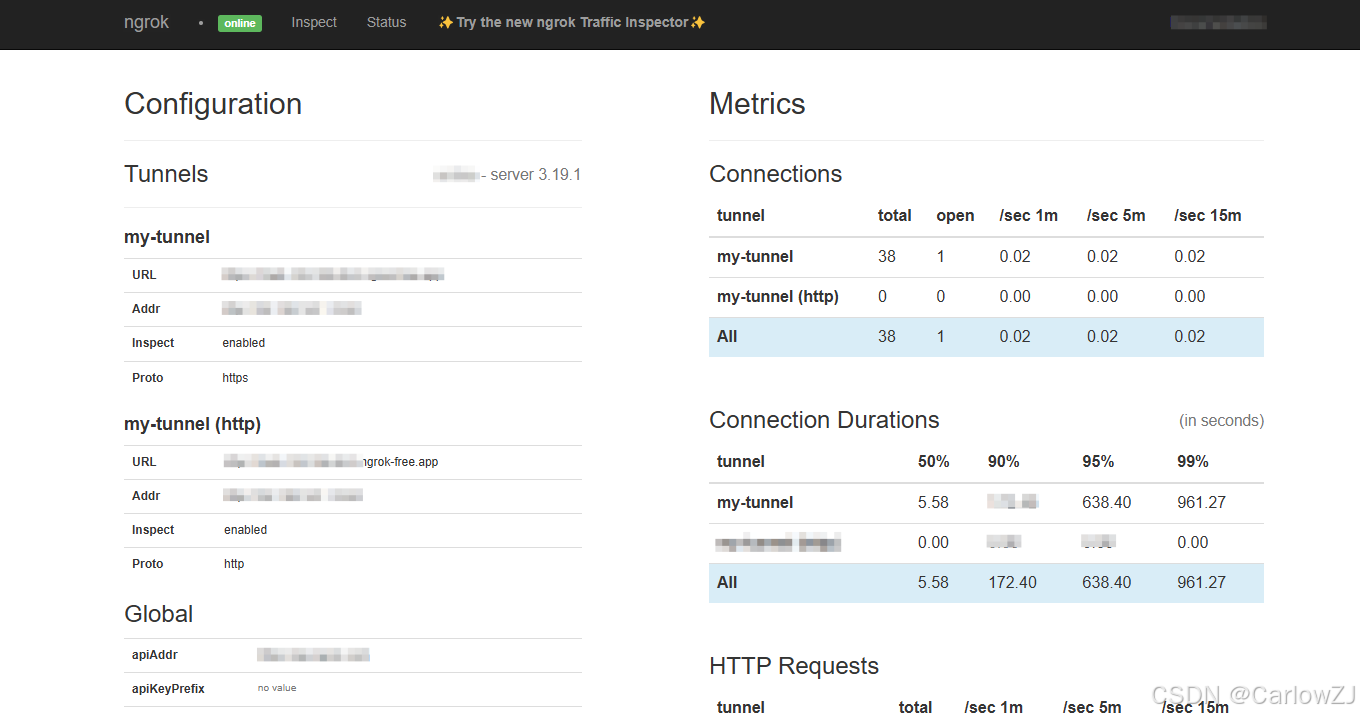Select the 50% column header
1360x718 pixels.
[934, 462]
